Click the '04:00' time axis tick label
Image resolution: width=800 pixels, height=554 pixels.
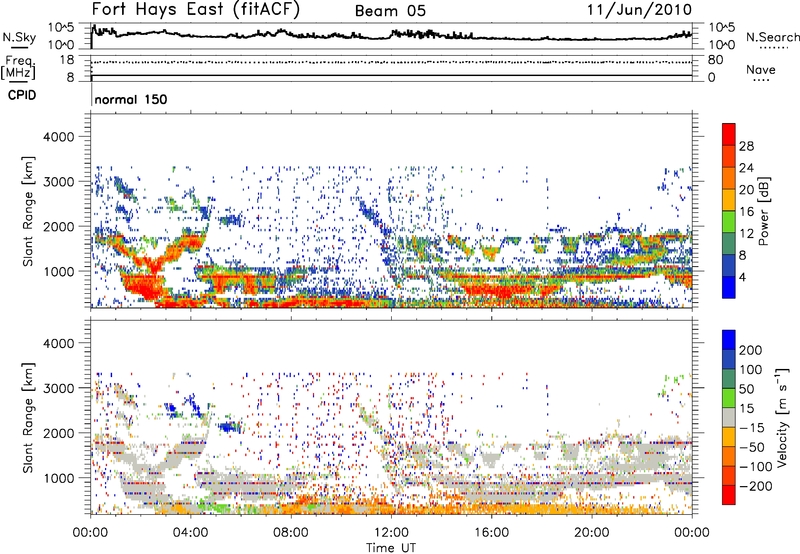click(190, 533)
